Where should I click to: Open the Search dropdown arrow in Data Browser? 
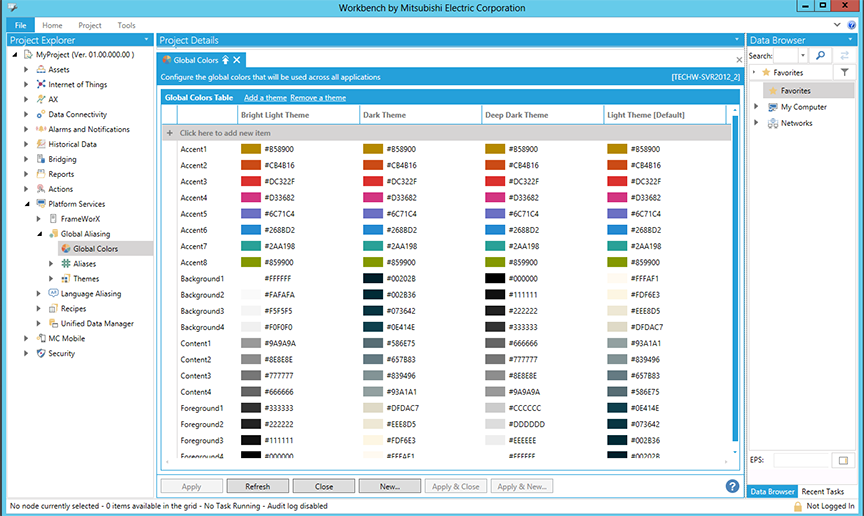pyautogui.click(x=803, y=56)
